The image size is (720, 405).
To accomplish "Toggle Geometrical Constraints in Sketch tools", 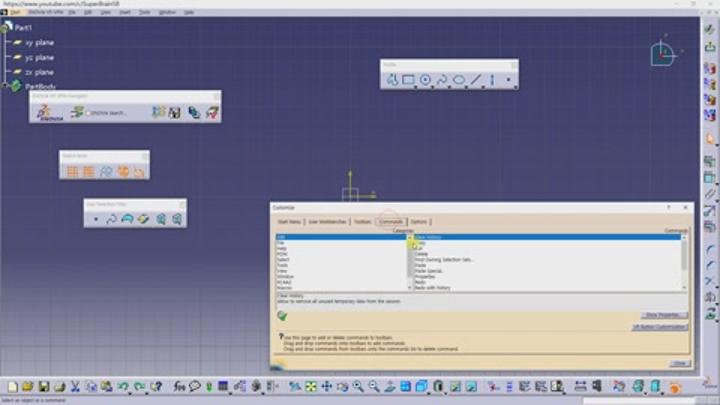I will (x=122, y=171).
